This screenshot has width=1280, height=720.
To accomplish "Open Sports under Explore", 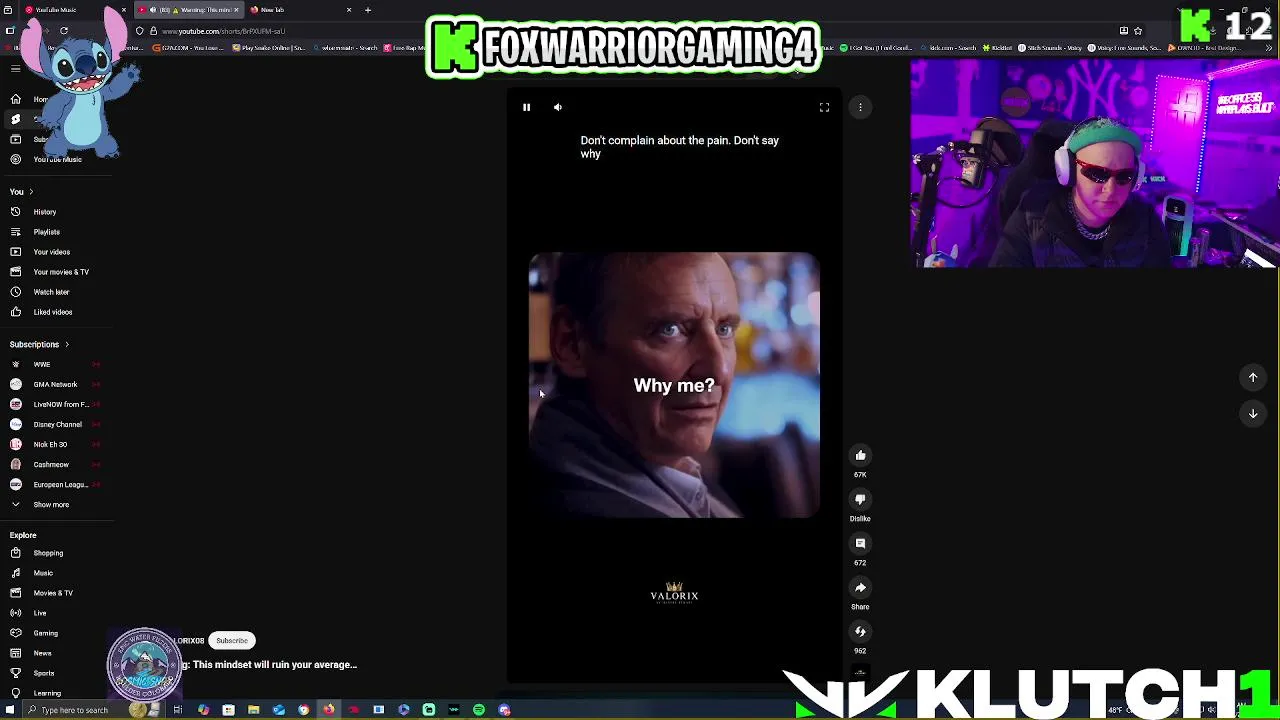I will coord(43,673).
